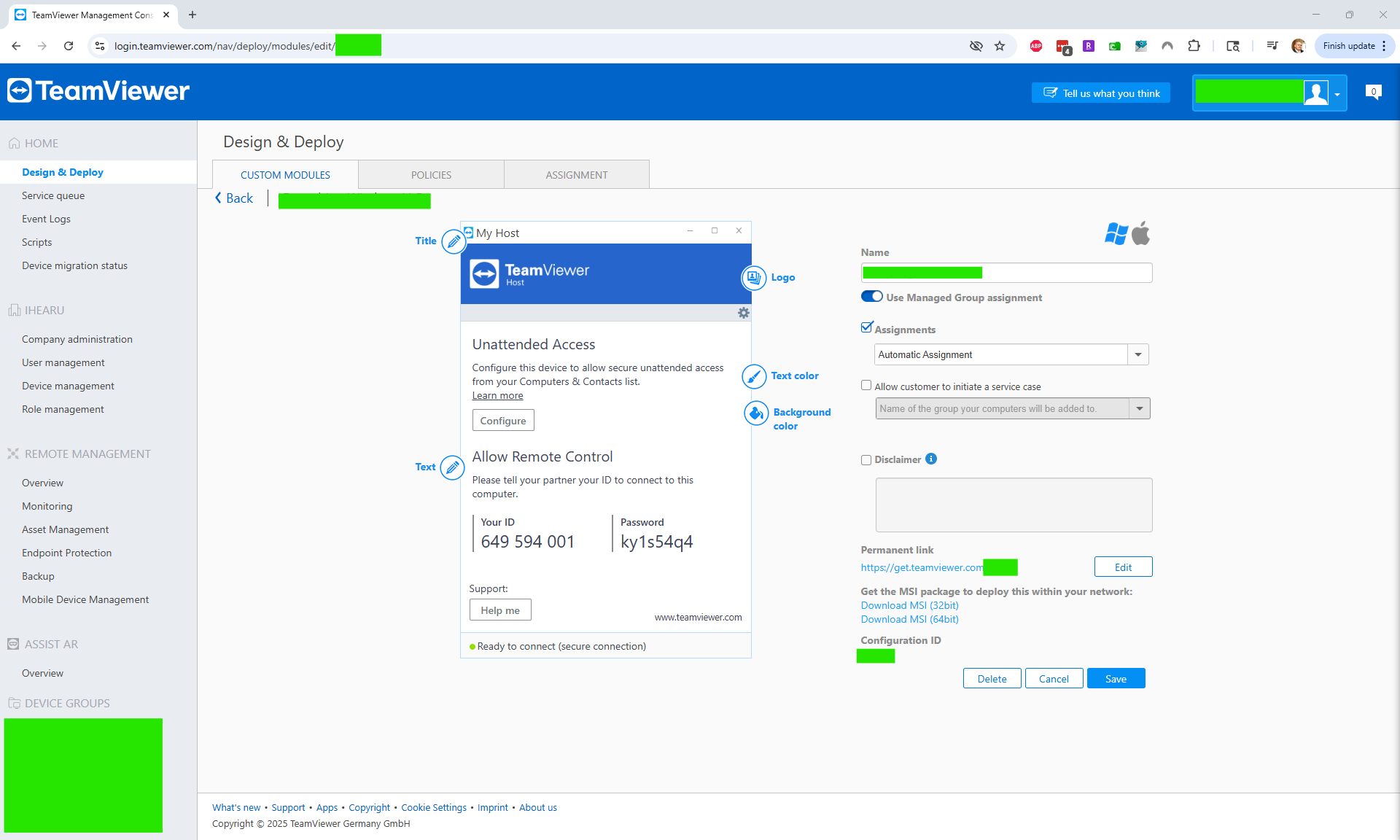The height and width of the screenshot is (840, 1400).
Task: Click the user account avatar icon
Action: 1316,93
